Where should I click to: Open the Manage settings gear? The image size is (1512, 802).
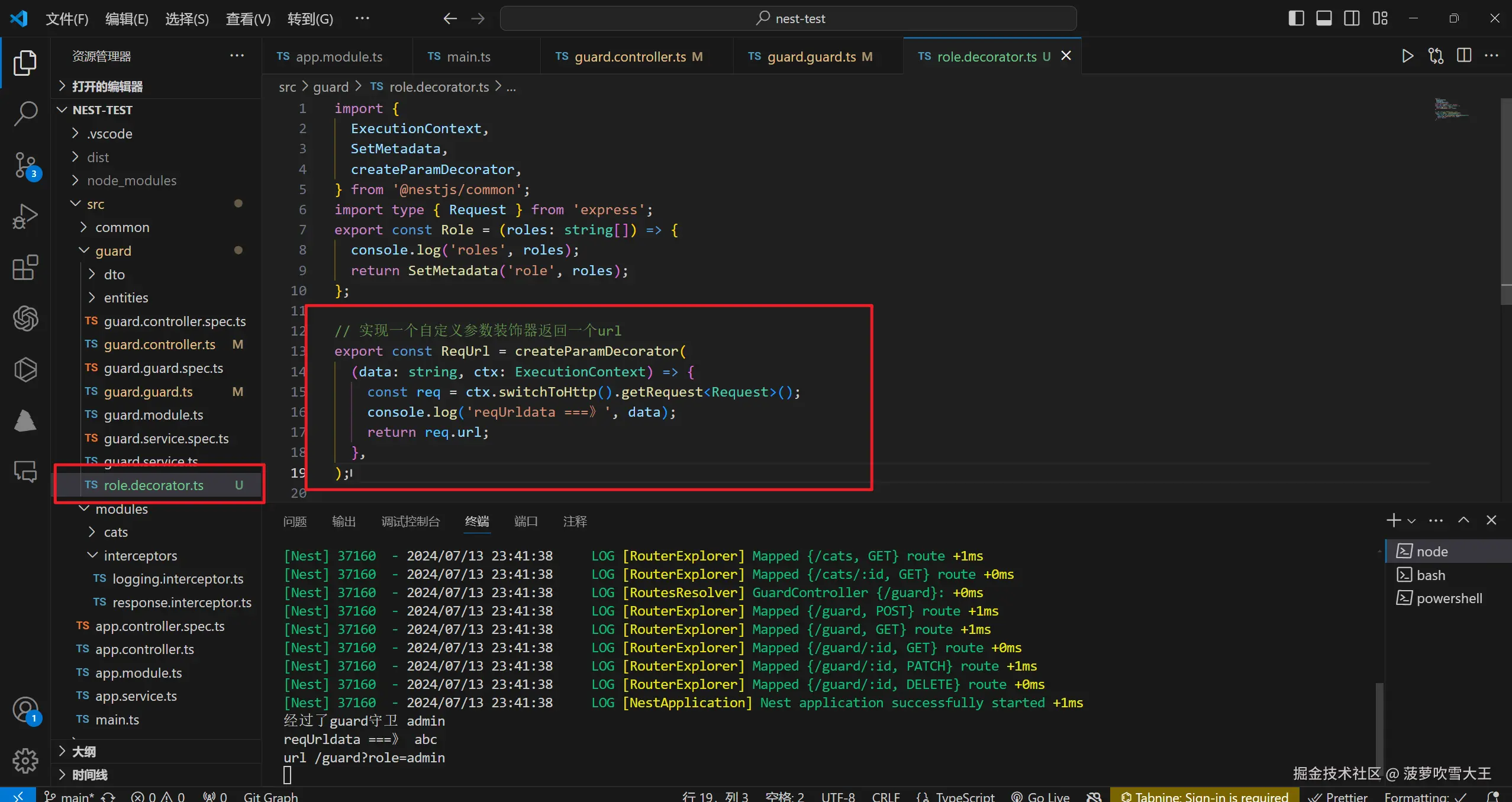point(25,760)
